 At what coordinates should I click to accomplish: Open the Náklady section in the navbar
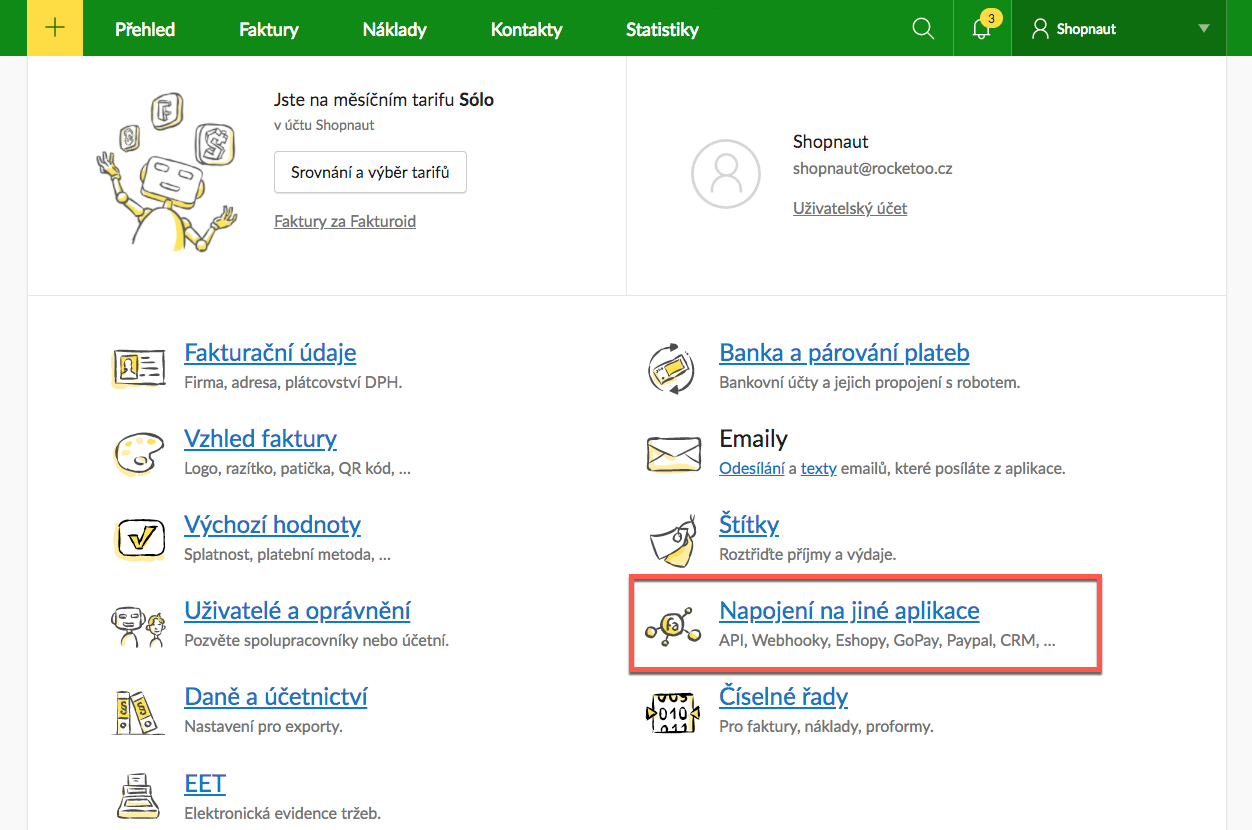(394, 29)
